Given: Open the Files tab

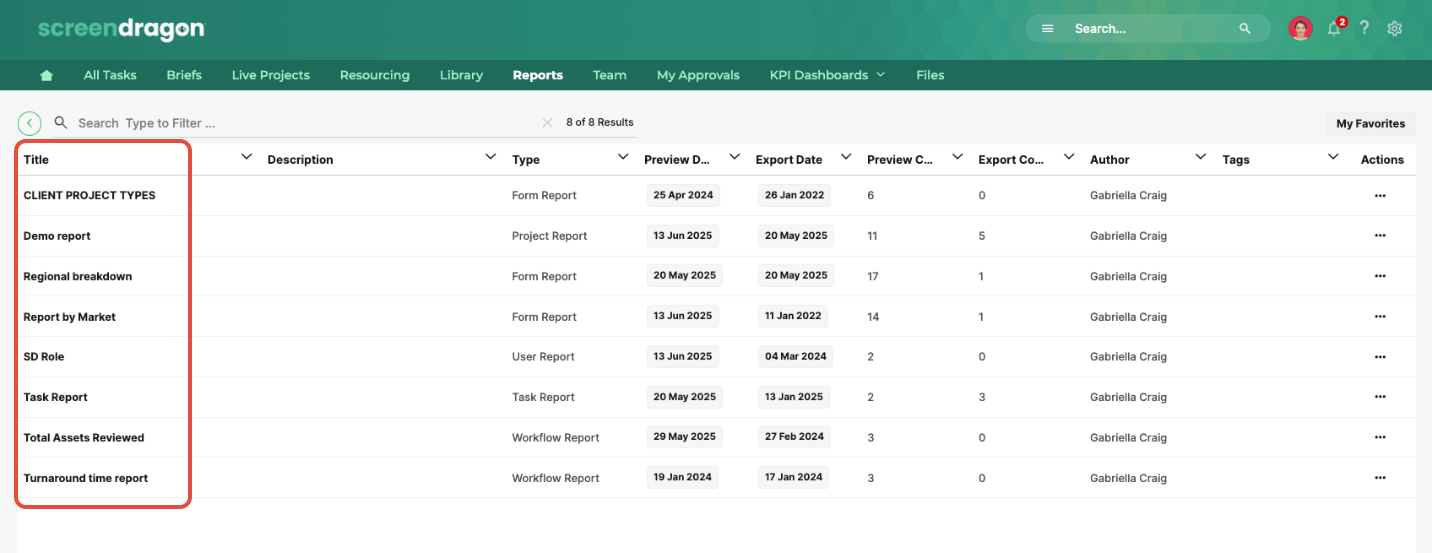Looking at the screenshot, I should [x=930, y=75].
